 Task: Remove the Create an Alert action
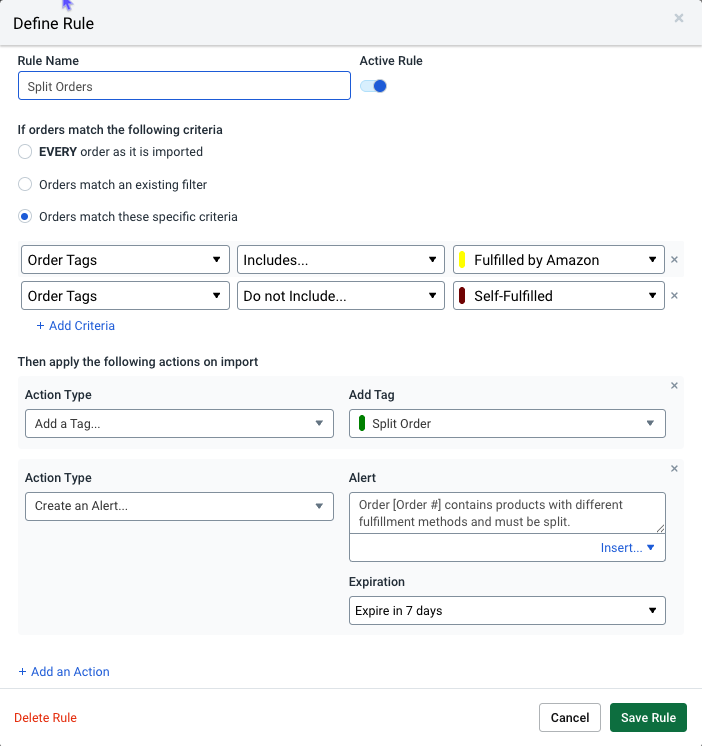click(674, 469)
